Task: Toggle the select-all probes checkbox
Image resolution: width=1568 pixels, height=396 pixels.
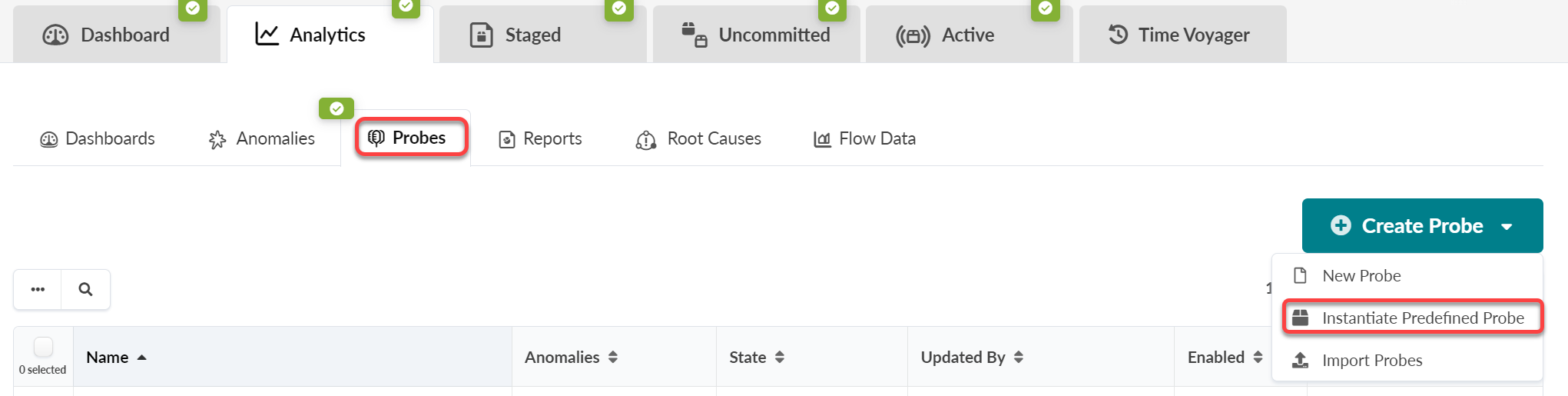Action: pos(44,348)
